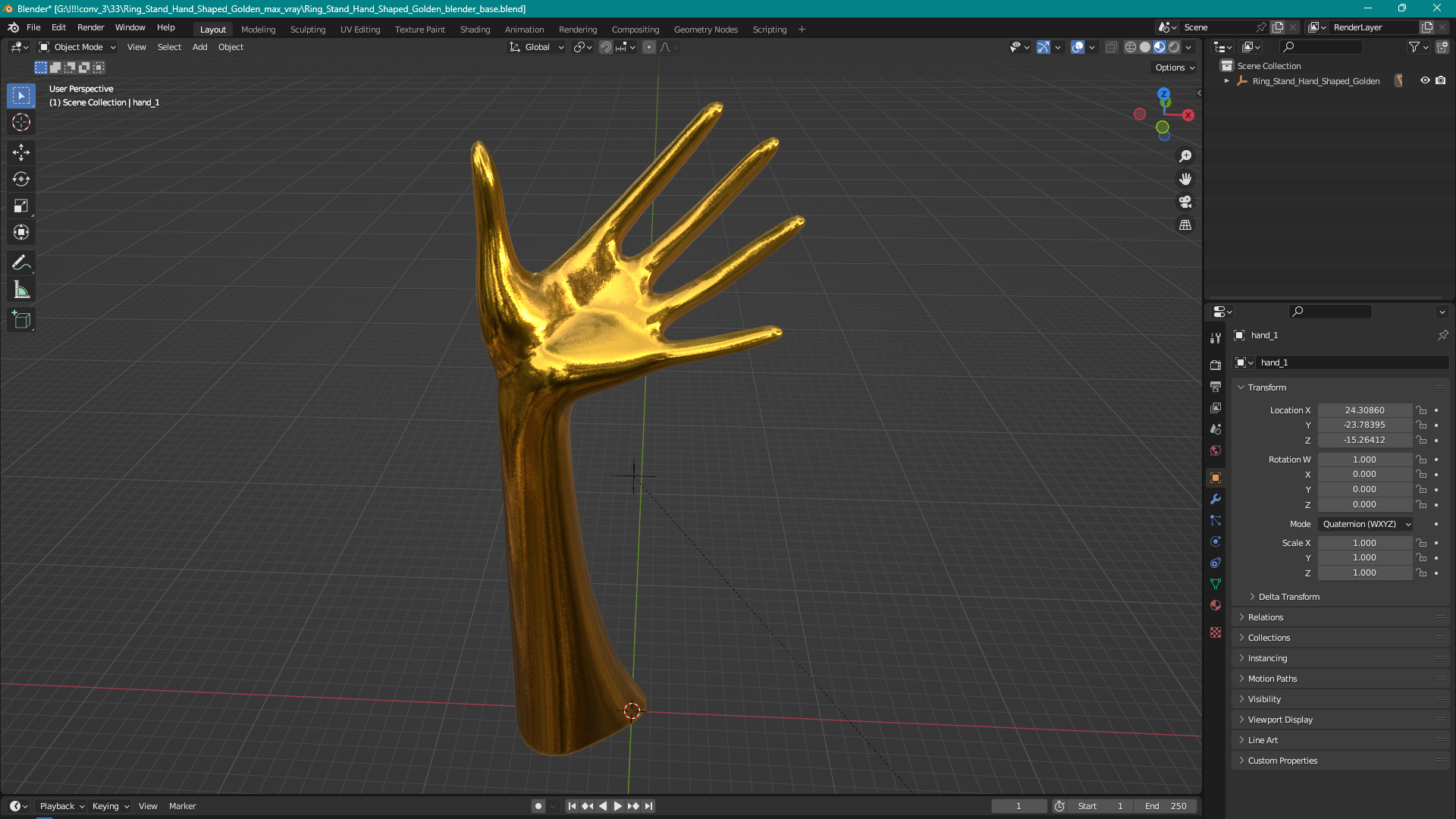The image size is (1456, 819).
Task: Open the Render menu
Action: [x=90, y=27]
